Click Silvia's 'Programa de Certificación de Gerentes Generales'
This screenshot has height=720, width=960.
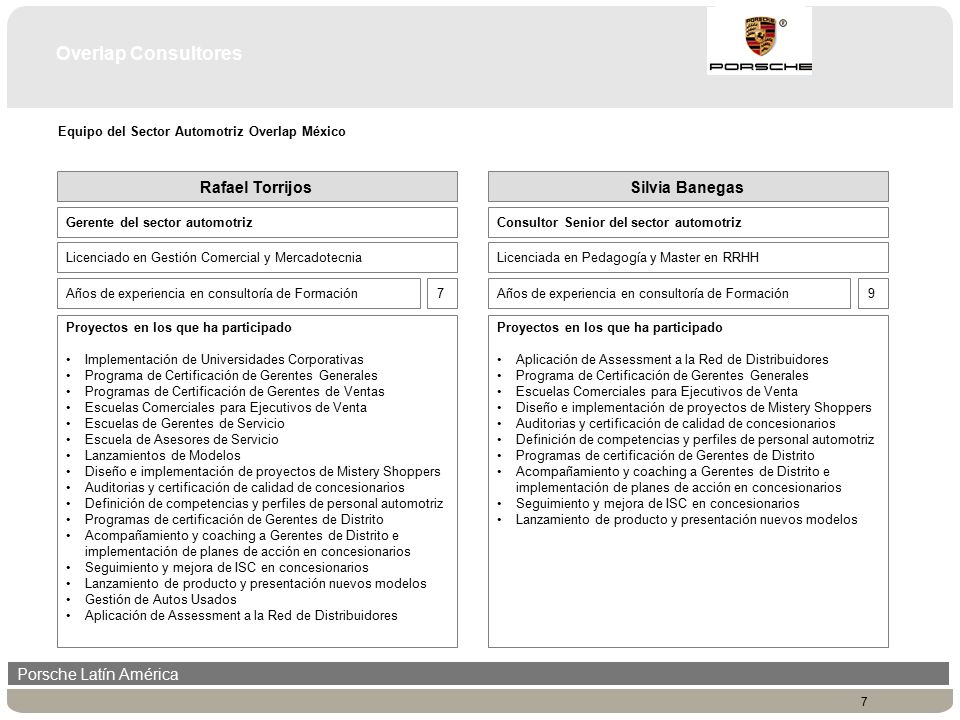point(662,375)
